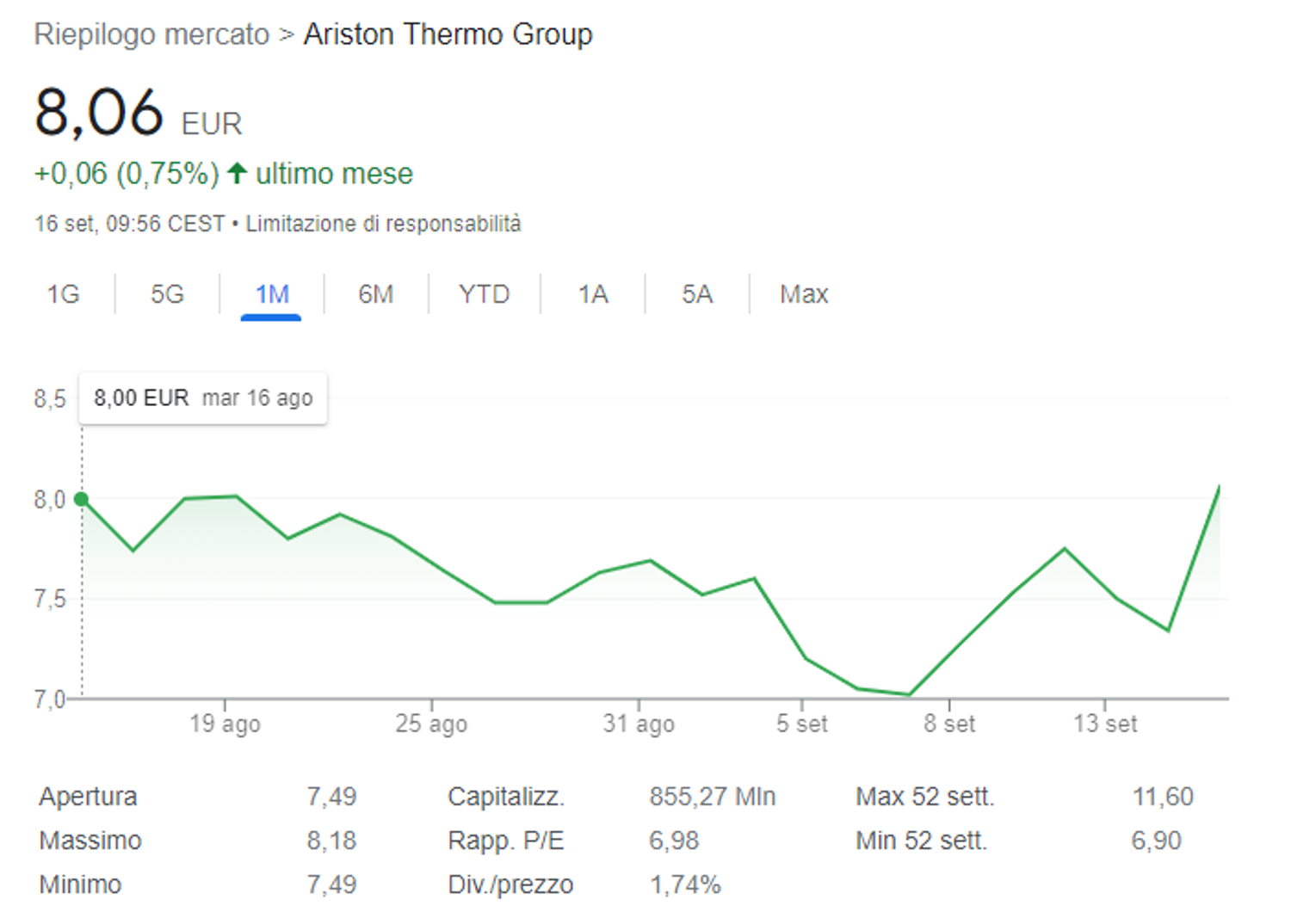This screenshot has width=1291, height=924.
Task: Select the Max range tab
Action: (804, 294)
